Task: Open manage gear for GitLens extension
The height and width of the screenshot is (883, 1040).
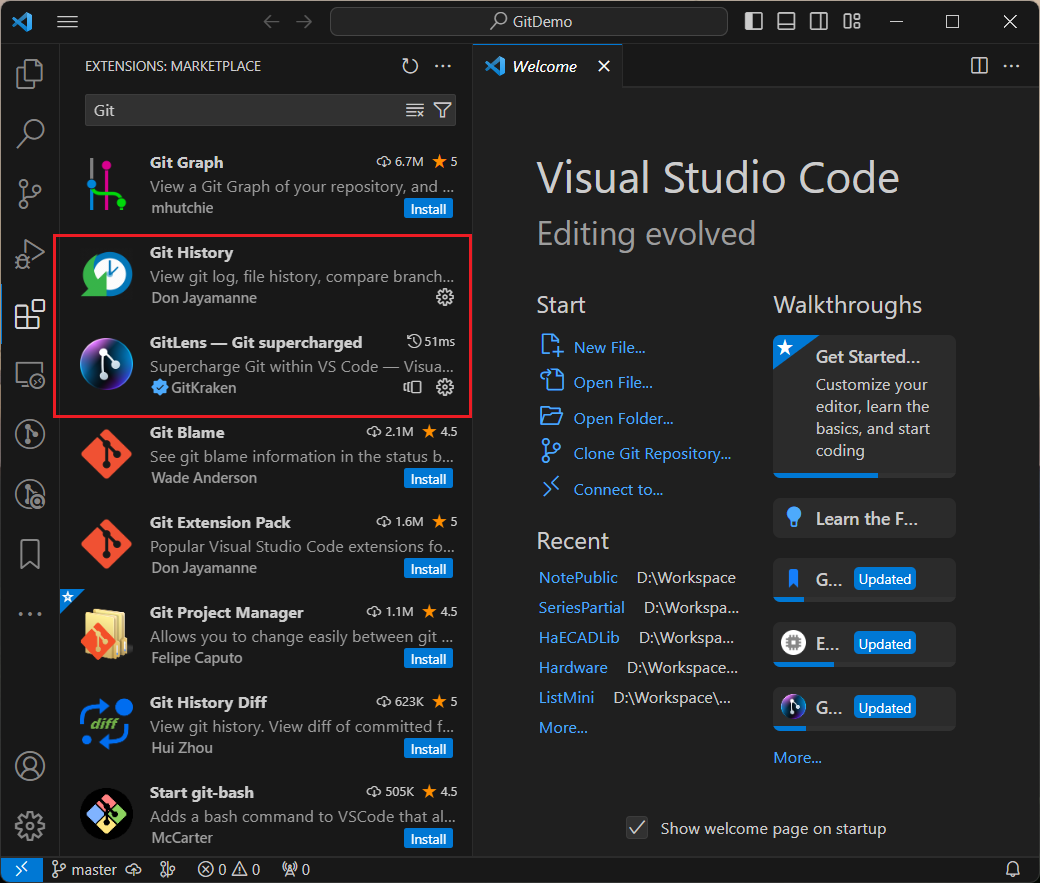Action: tap(445, 387)
